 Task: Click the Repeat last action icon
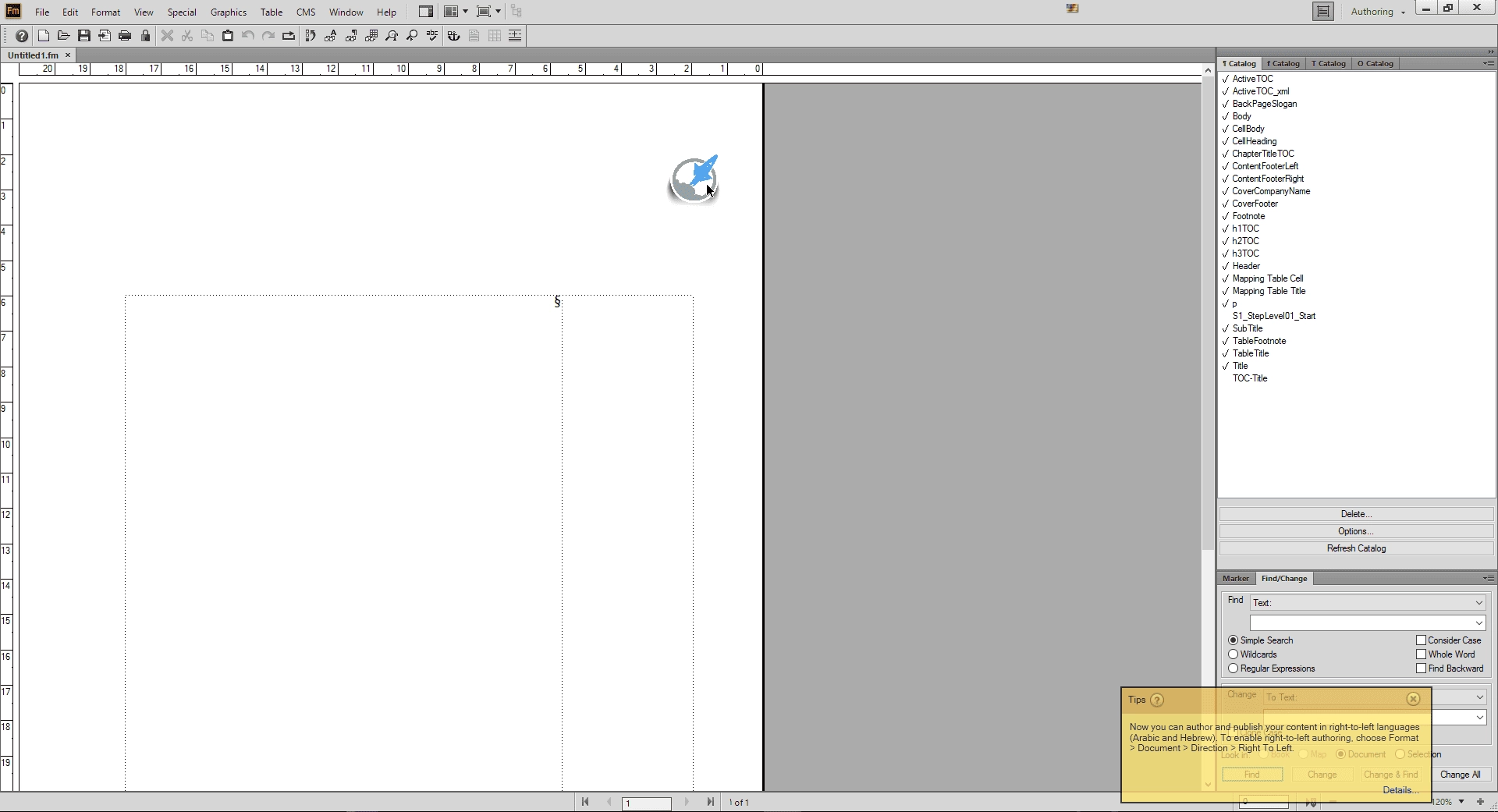(x=289, y=36)
